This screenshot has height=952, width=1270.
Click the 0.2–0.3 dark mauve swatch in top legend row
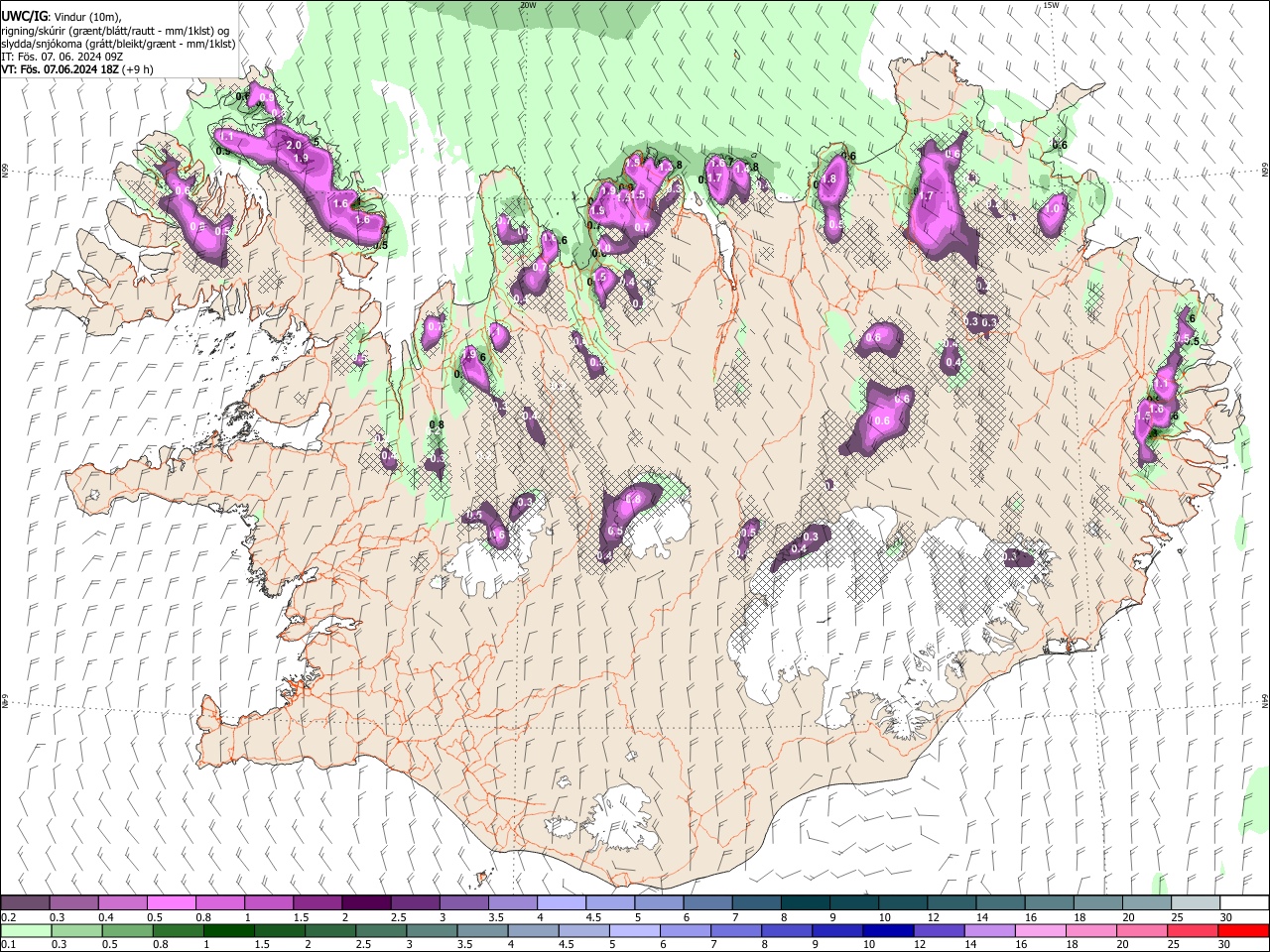[25, 903]
